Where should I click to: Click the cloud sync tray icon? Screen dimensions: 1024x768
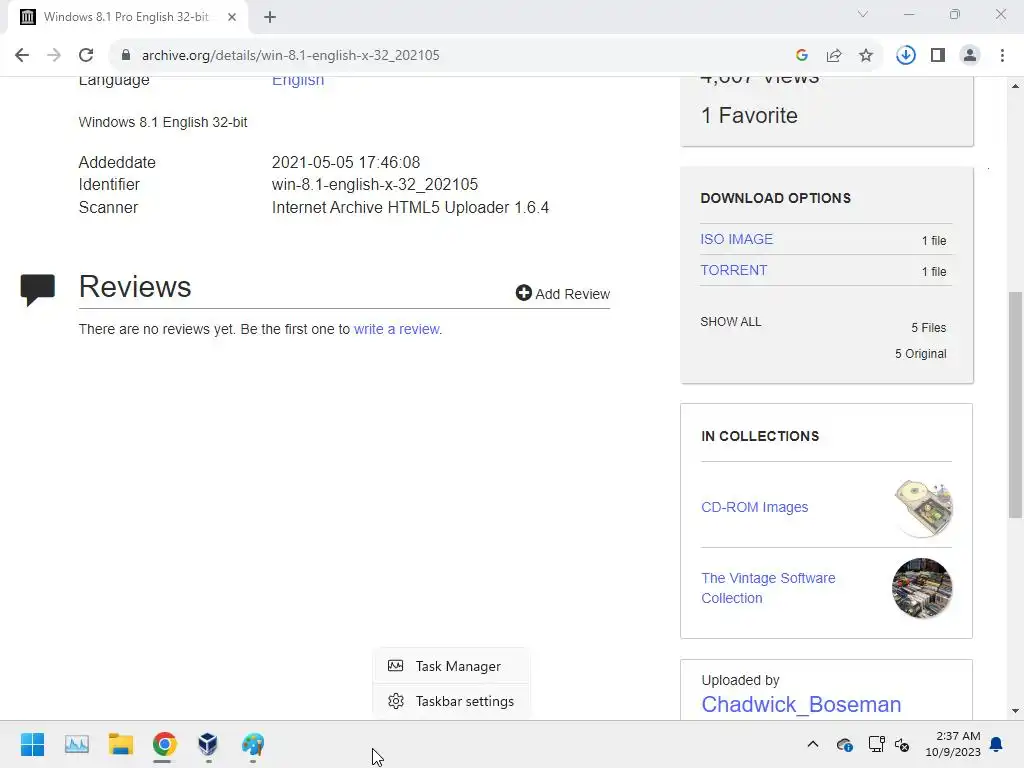pos(844,744)
